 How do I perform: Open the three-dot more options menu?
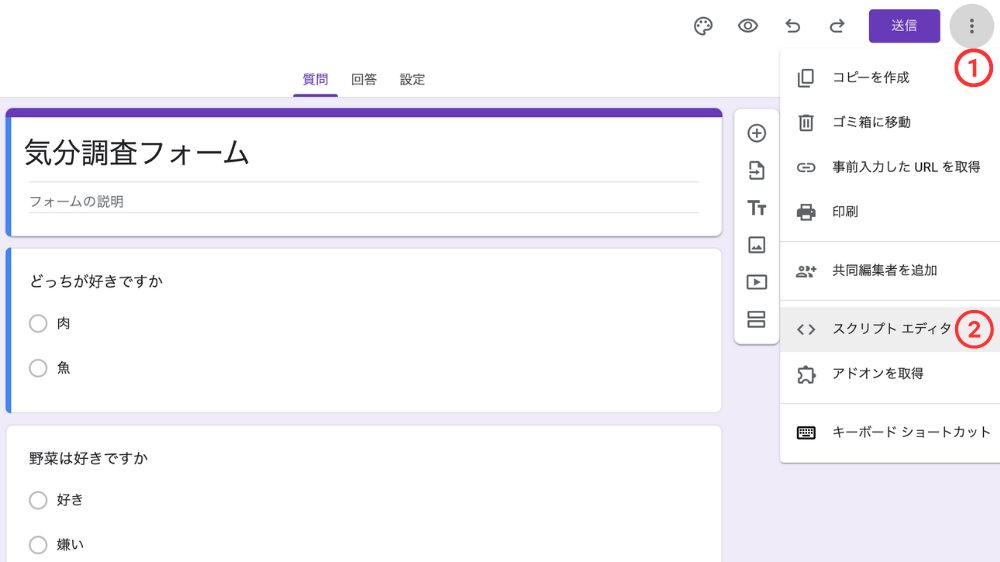971,26
